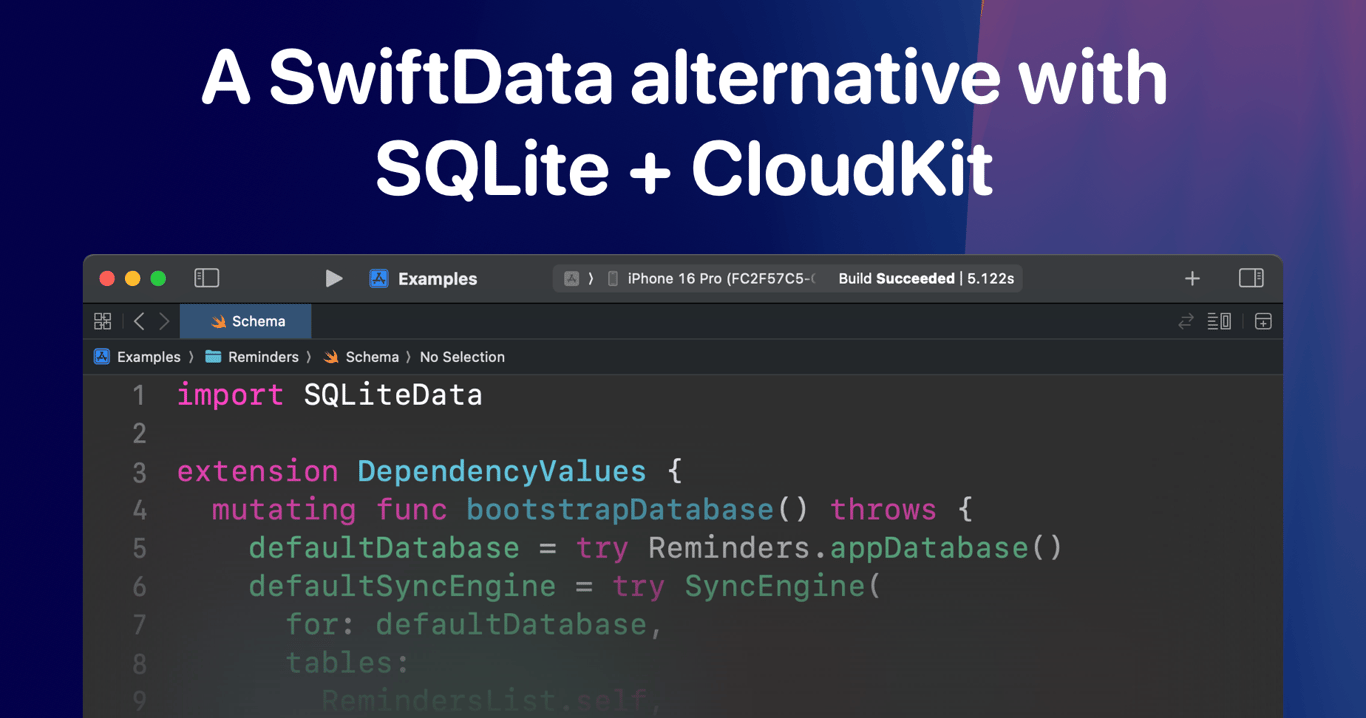Click No Selection in jump bar

pos(462,357)
